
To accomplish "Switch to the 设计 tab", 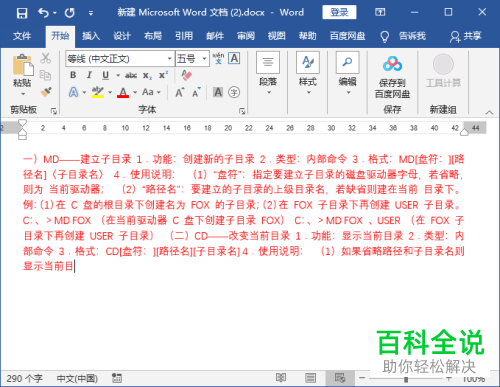I will click(x=122, y=36).
